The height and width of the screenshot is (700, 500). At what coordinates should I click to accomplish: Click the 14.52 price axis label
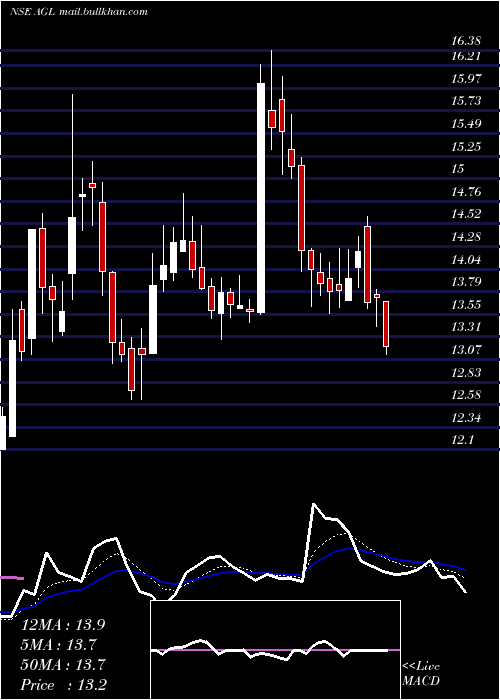click(x=467, y=214)
